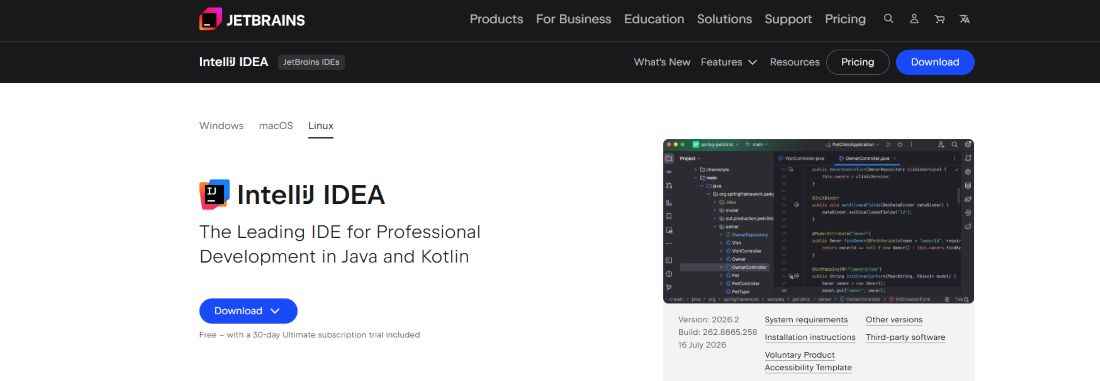Click the free 30-day trial note text
1100x381 pixels.
point(309,335)
